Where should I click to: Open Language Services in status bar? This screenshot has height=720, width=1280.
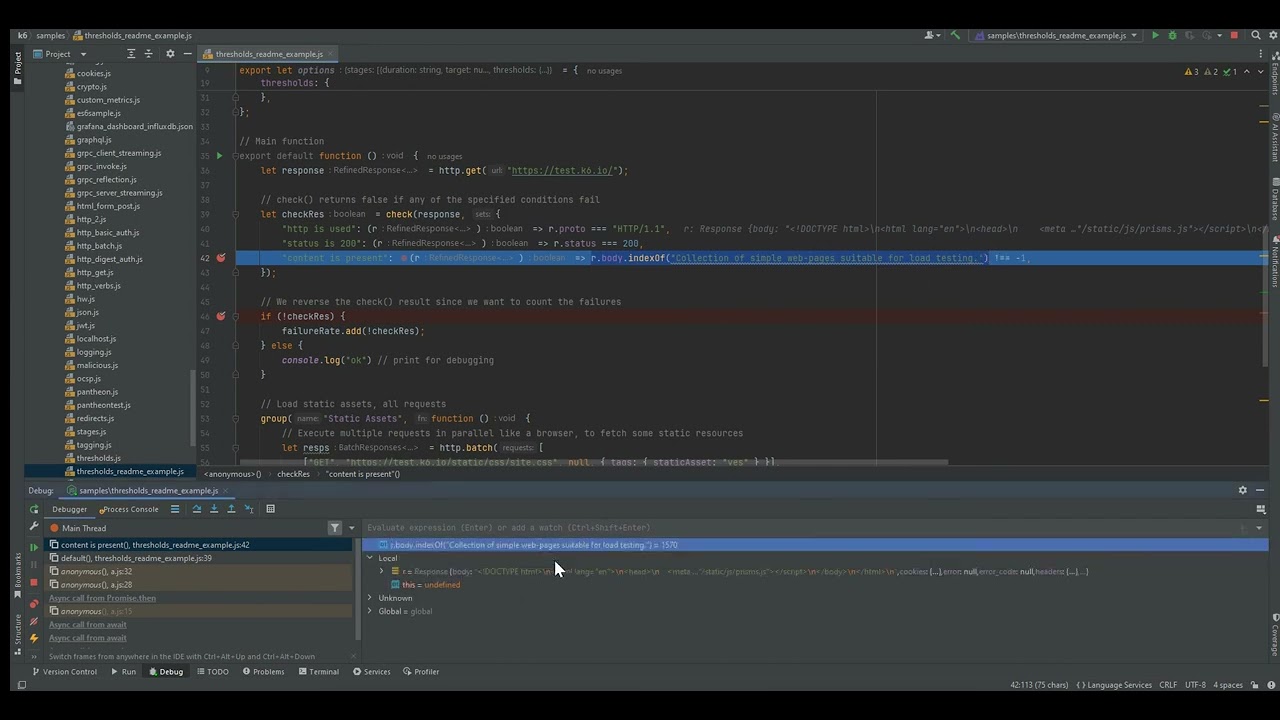coord(1114,685)
